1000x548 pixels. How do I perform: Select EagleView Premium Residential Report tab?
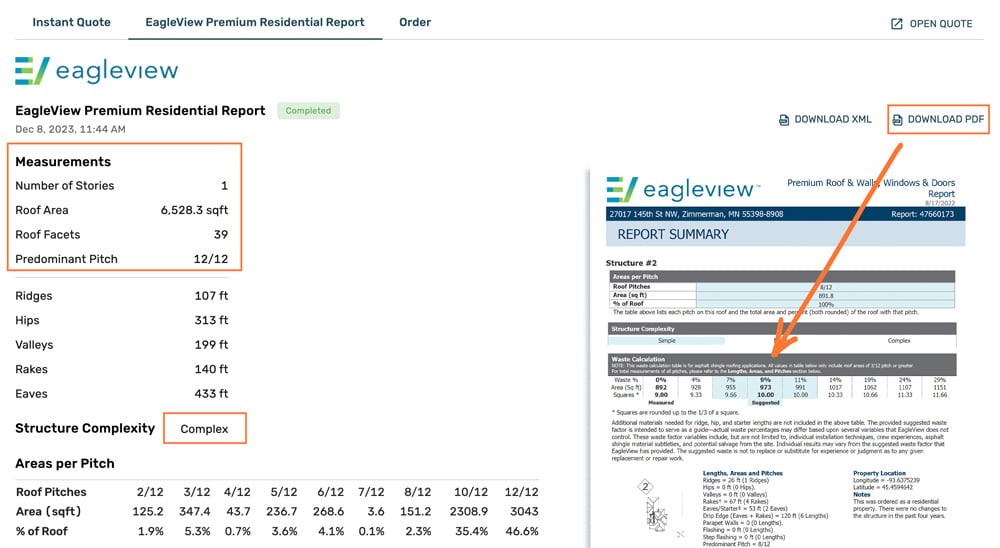[255, 22]
